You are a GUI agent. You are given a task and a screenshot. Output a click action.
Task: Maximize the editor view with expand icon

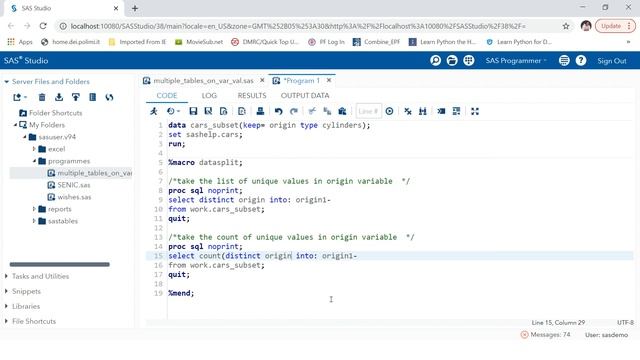pos(475,111)
